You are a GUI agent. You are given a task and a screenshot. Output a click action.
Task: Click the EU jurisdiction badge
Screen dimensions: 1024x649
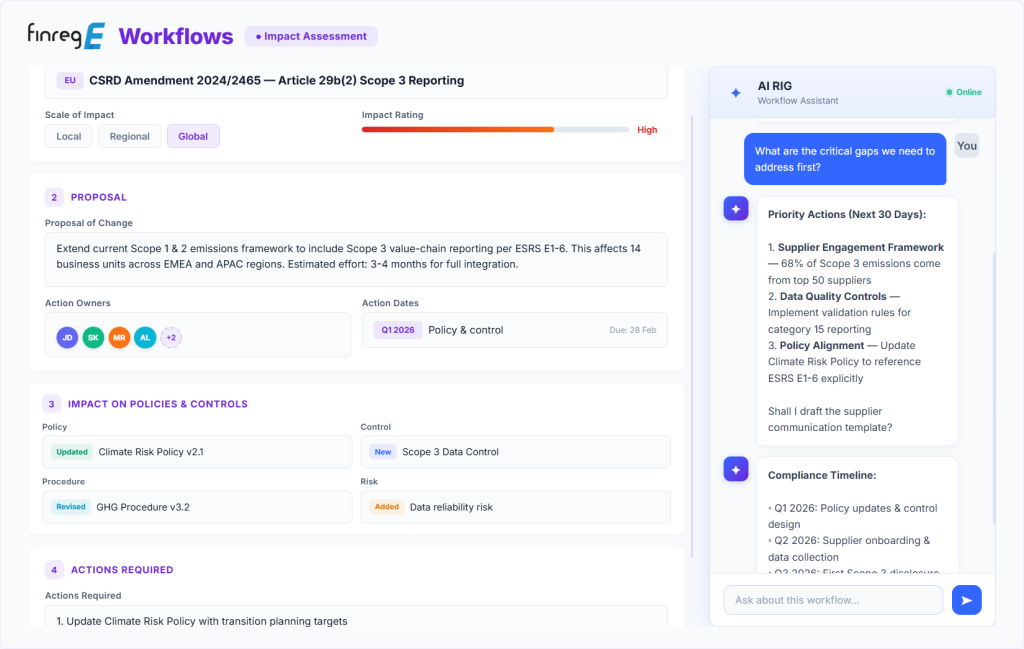tap(70, 80)
